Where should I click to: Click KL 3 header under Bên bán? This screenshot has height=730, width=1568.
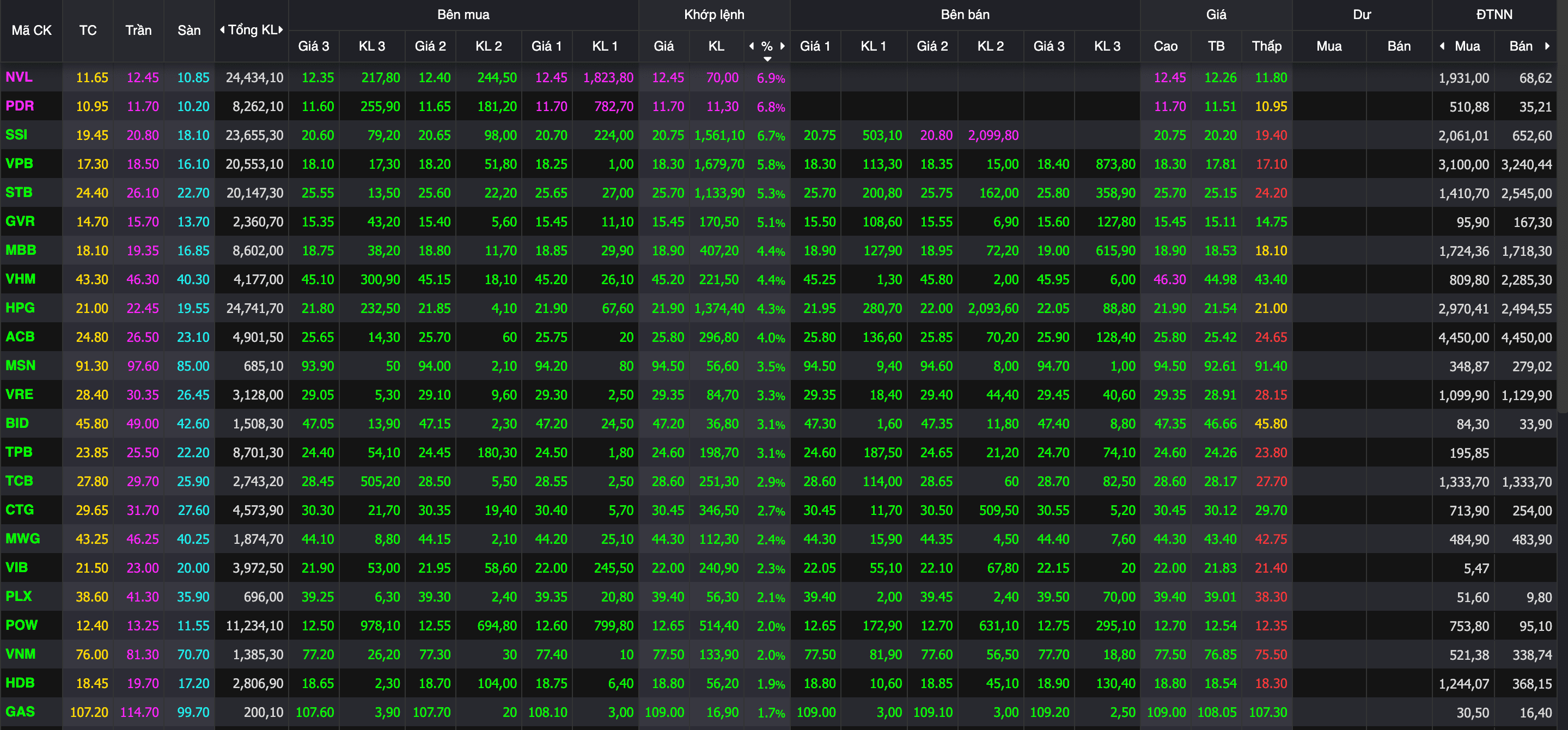1107,46
